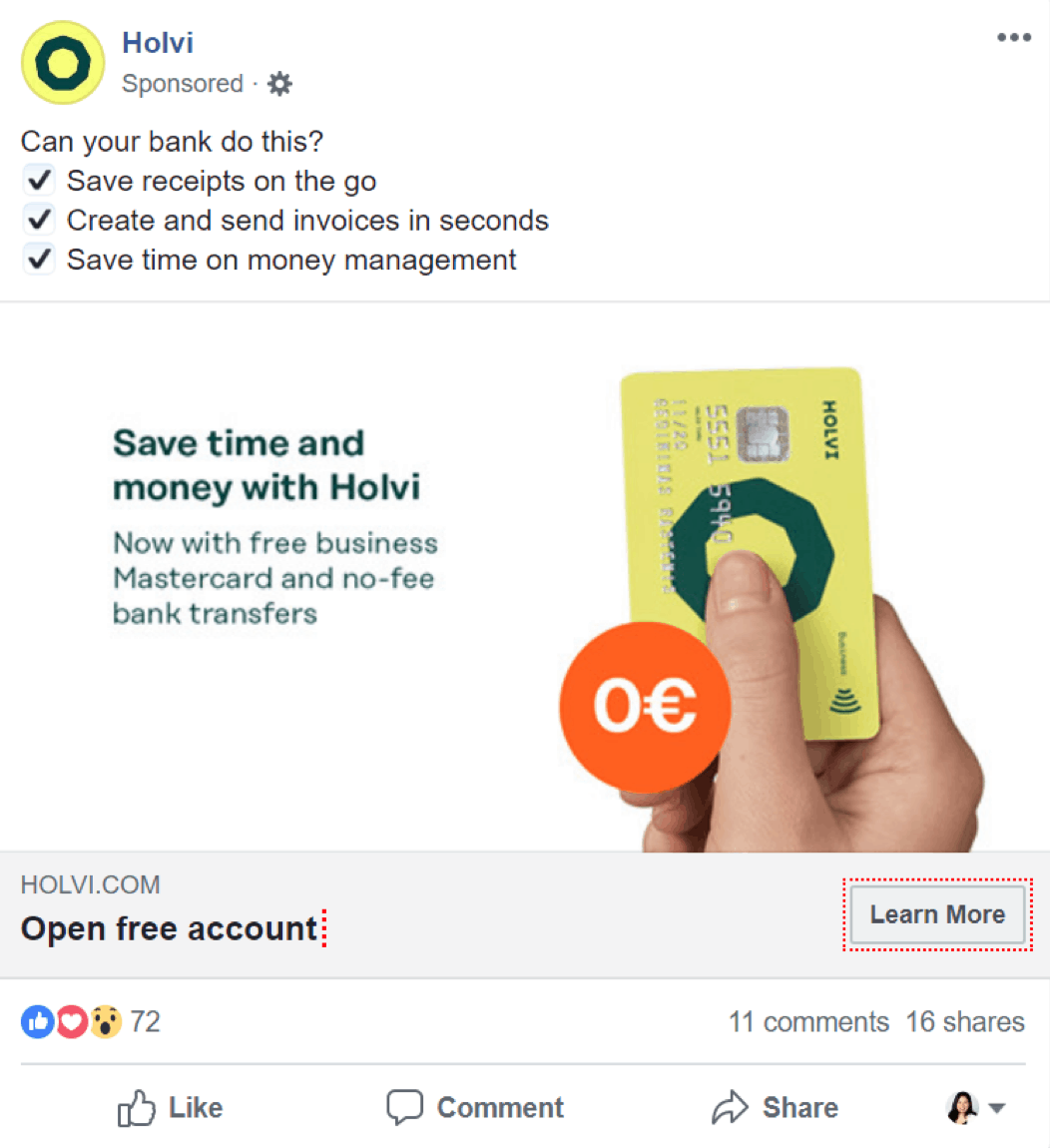Click the orange 0€ badge on ad
This screenshot has width=1050, height=1148.
click(645, 707)
